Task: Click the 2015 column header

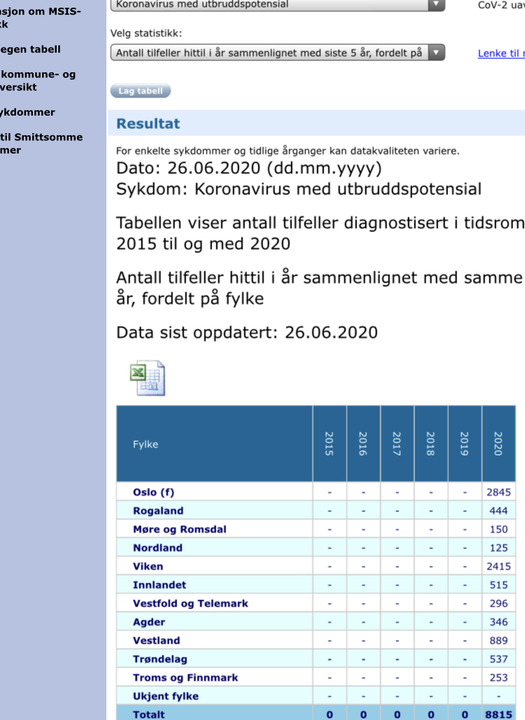Action: [329, 444]
